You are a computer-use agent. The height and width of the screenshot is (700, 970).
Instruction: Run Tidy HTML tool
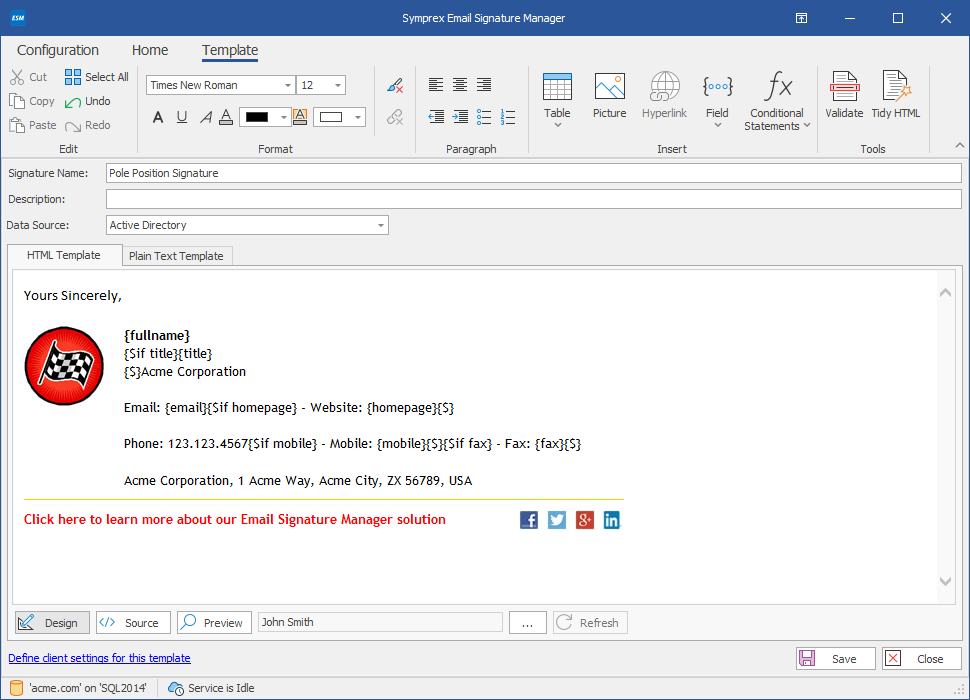(x=896, y=95)
